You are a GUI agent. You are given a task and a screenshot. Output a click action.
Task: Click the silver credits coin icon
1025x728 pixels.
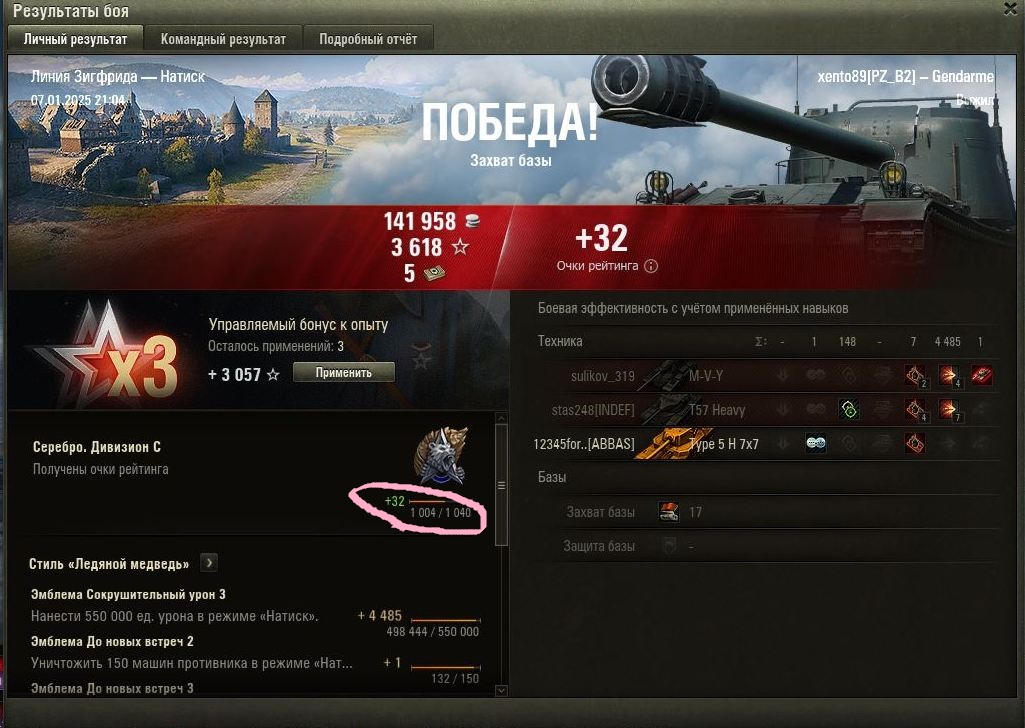(x=472, y=221)
